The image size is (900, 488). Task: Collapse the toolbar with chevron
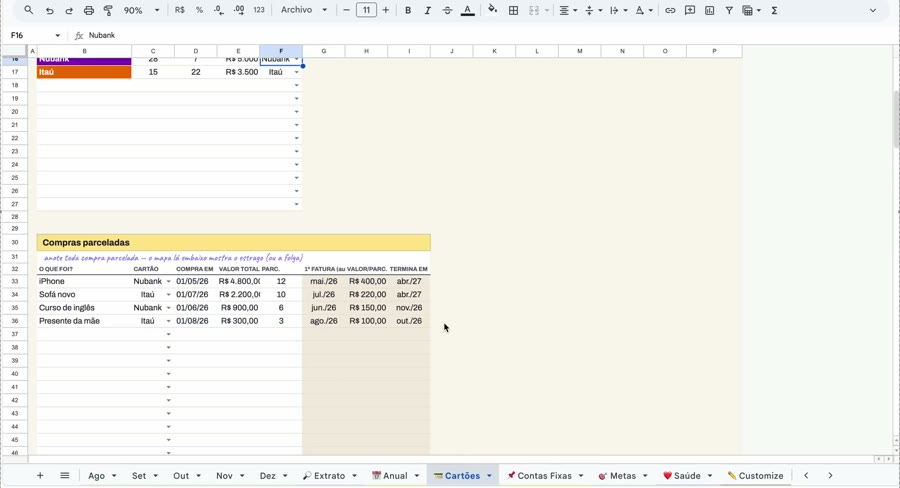[872, 10]
